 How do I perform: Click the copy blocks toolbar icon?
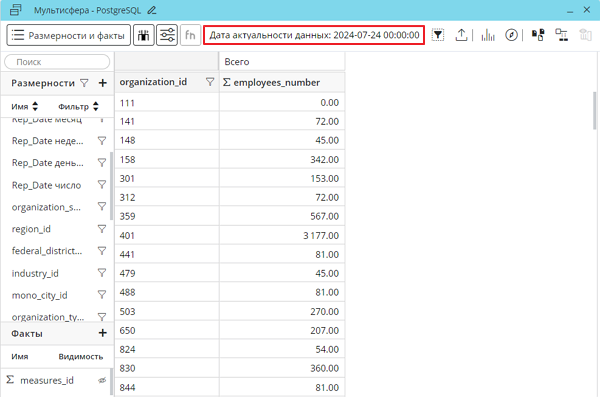[538, 35]
